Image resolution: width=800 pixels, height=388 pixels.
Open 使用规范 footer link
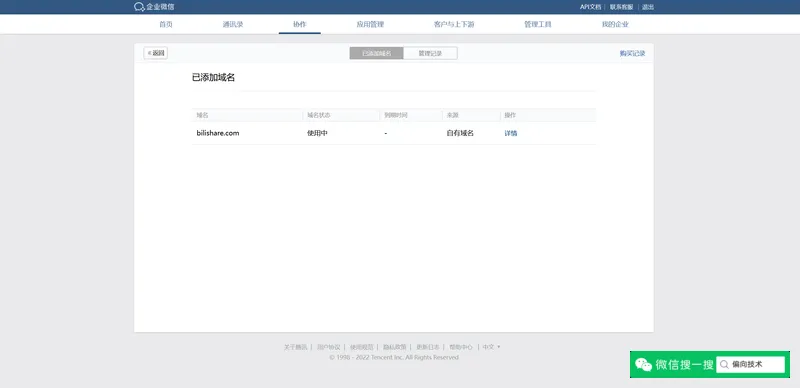coord(362,347)
